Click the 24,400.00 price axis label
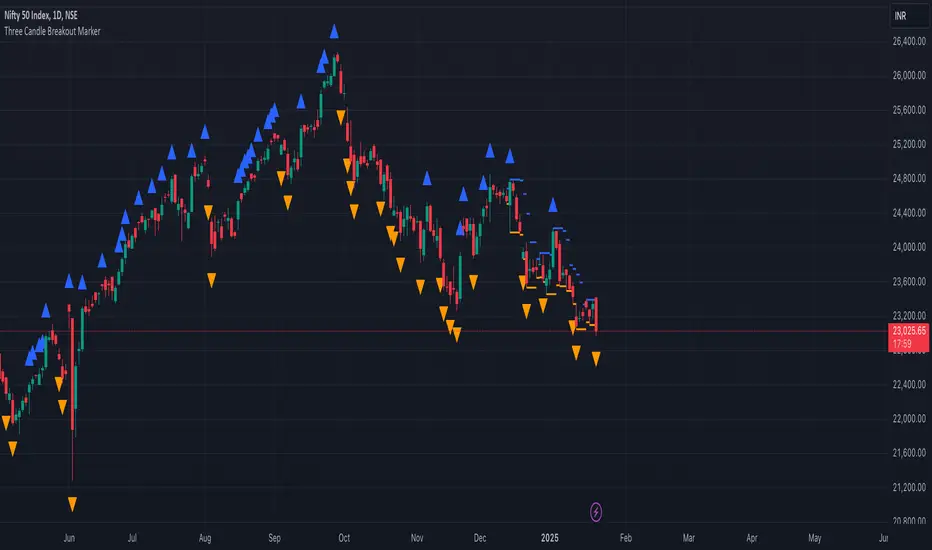The width and height of the screenshot is (932, 550). [x=909, y=213]
